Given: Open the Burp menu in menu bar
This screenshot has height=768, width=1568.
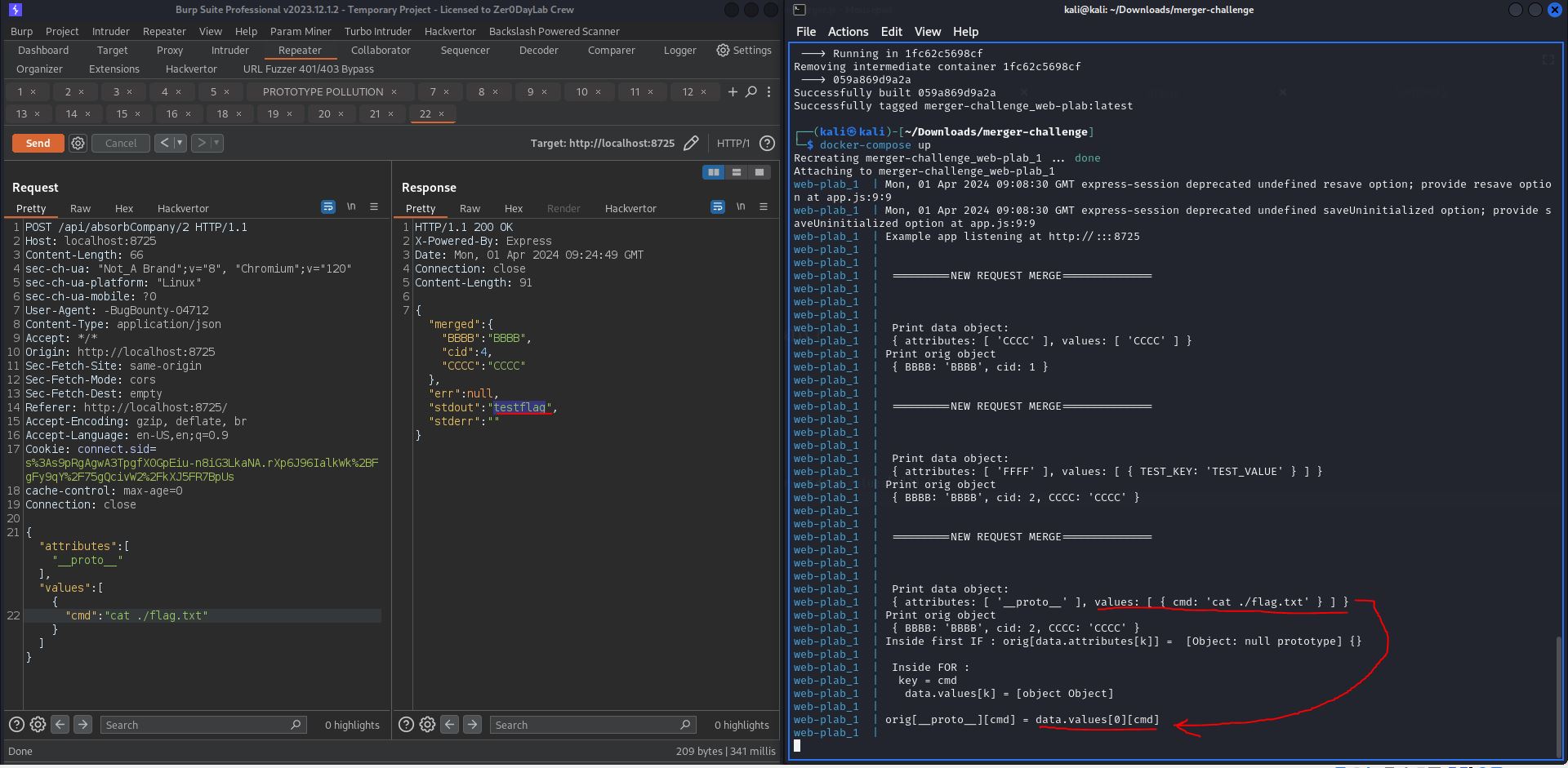Looking at the screenshot, I should pyautogui.click(x=22, y=31).
